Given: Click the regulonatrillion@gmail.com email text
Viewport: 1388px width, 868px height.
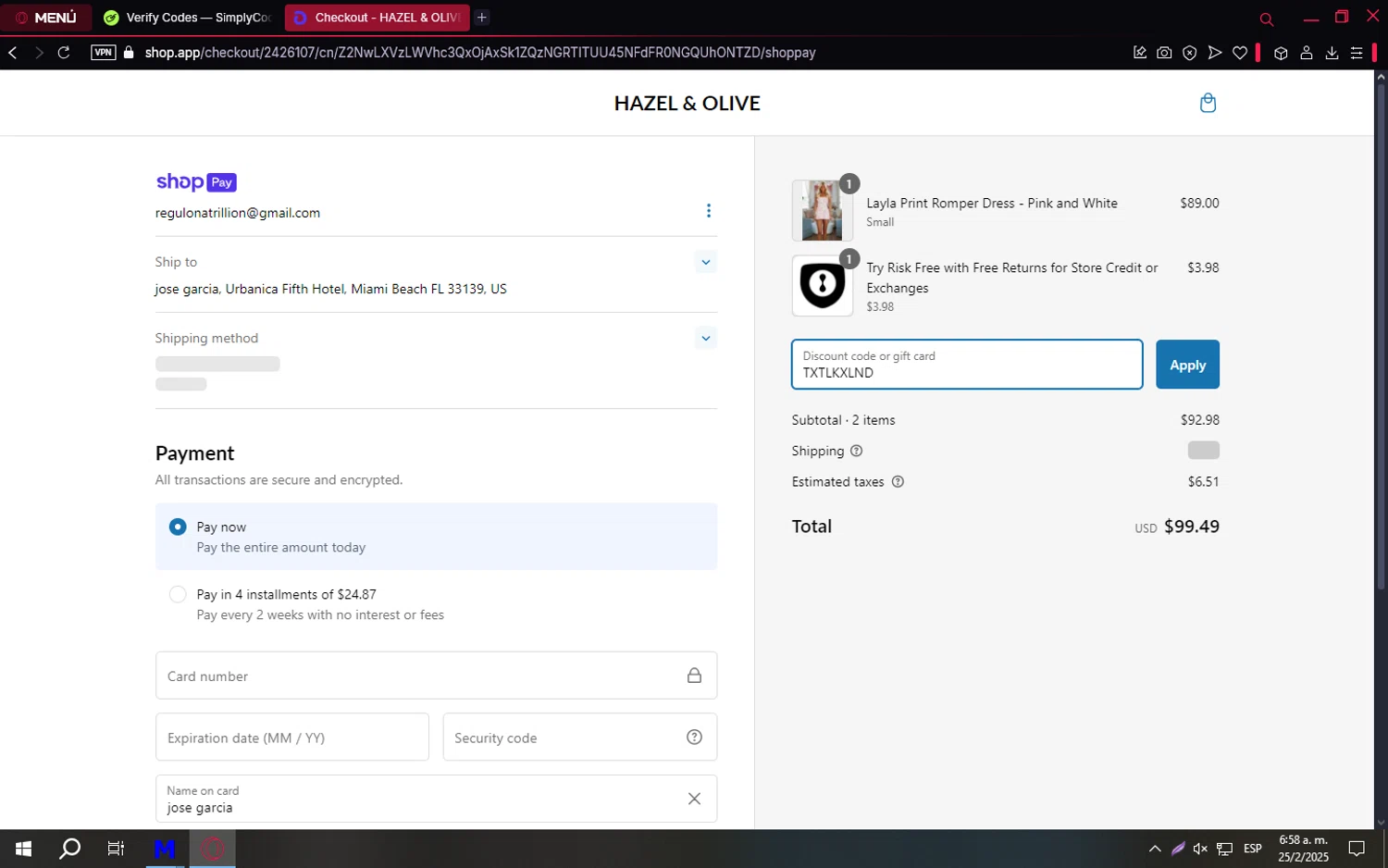Looking at the screenshot, I should pos(238,213).
